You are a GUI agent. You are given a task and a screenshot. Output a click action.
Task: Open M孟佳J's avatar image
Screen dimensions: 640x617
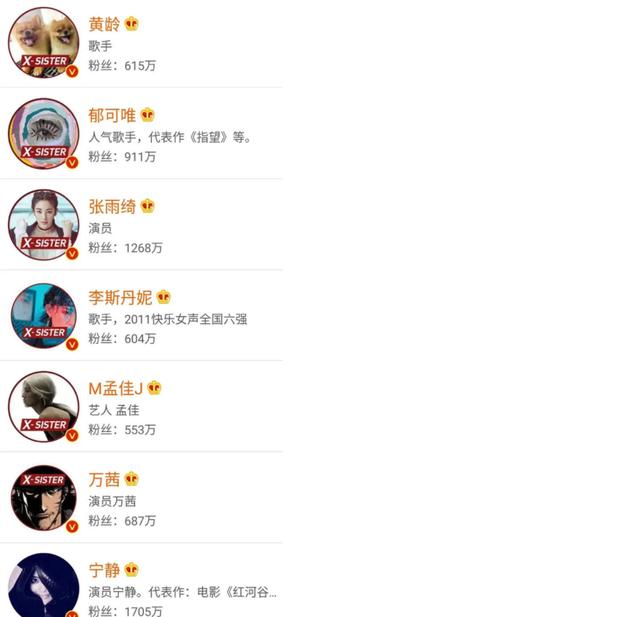coord(44,407)
